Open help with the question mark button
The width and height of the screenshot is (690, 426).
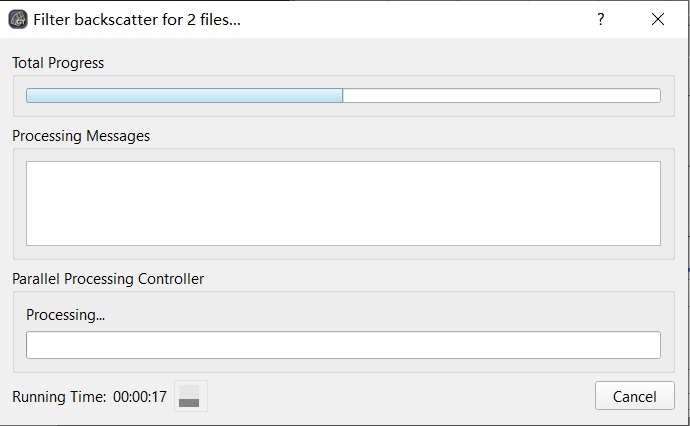click(x=601, y=19)
